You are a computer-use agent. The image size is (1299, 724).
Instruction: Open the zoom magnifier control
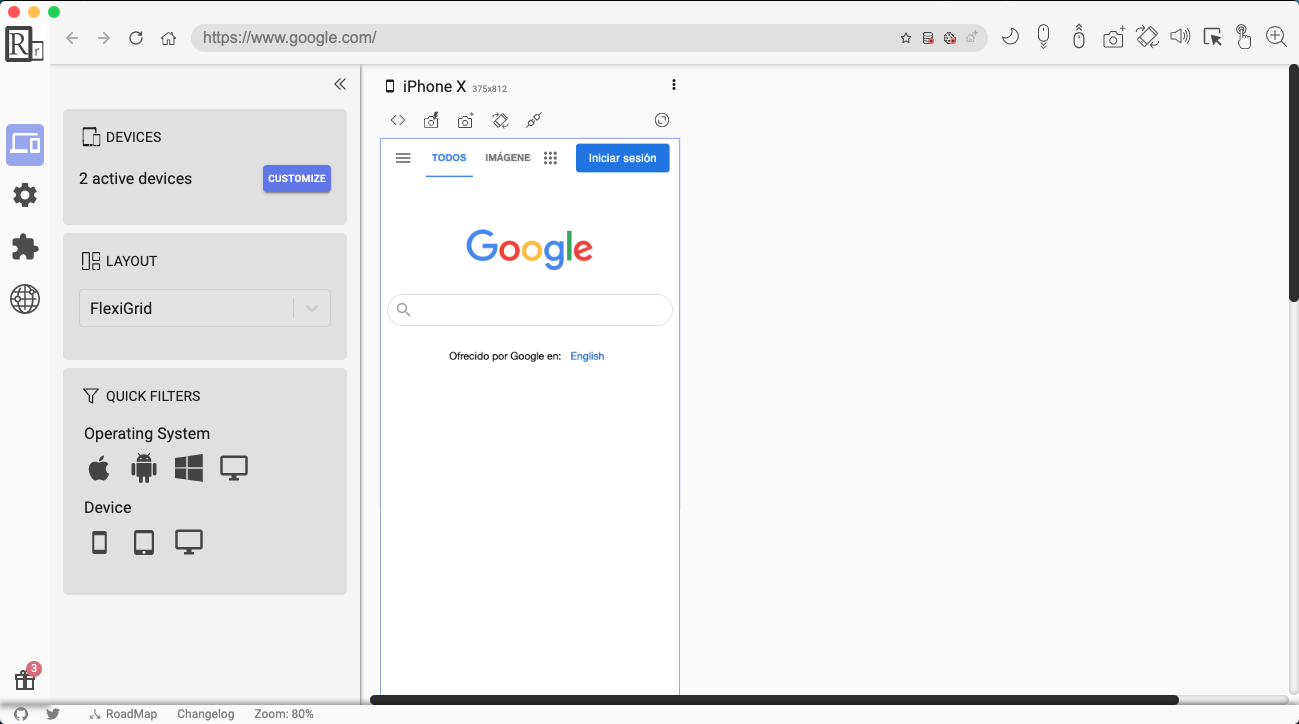point(1276,37)
